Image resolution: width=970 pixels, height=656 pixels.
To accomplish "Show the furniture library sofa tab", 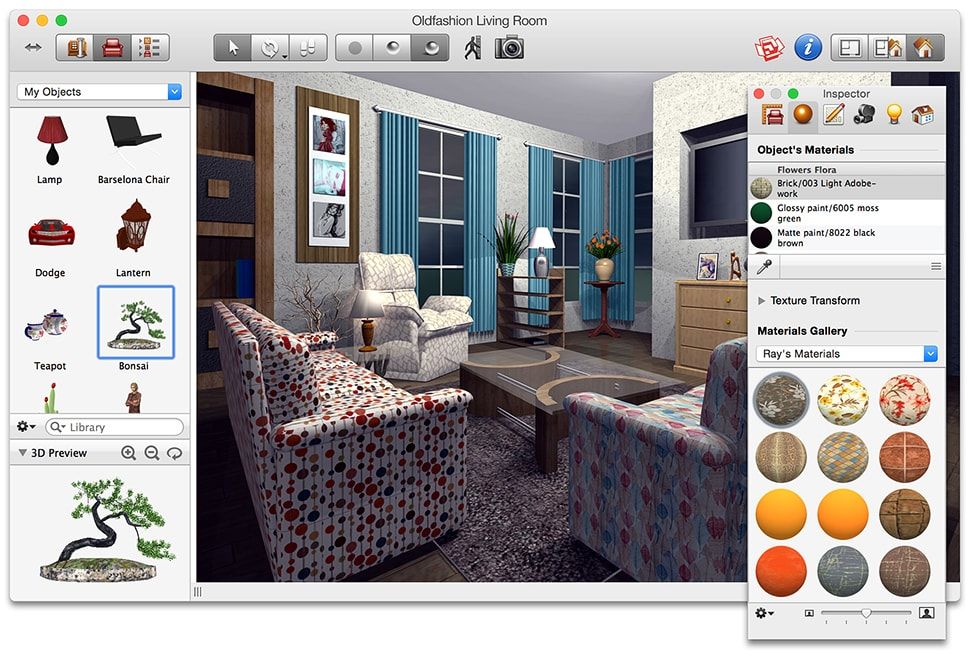I will pos(113,48).
